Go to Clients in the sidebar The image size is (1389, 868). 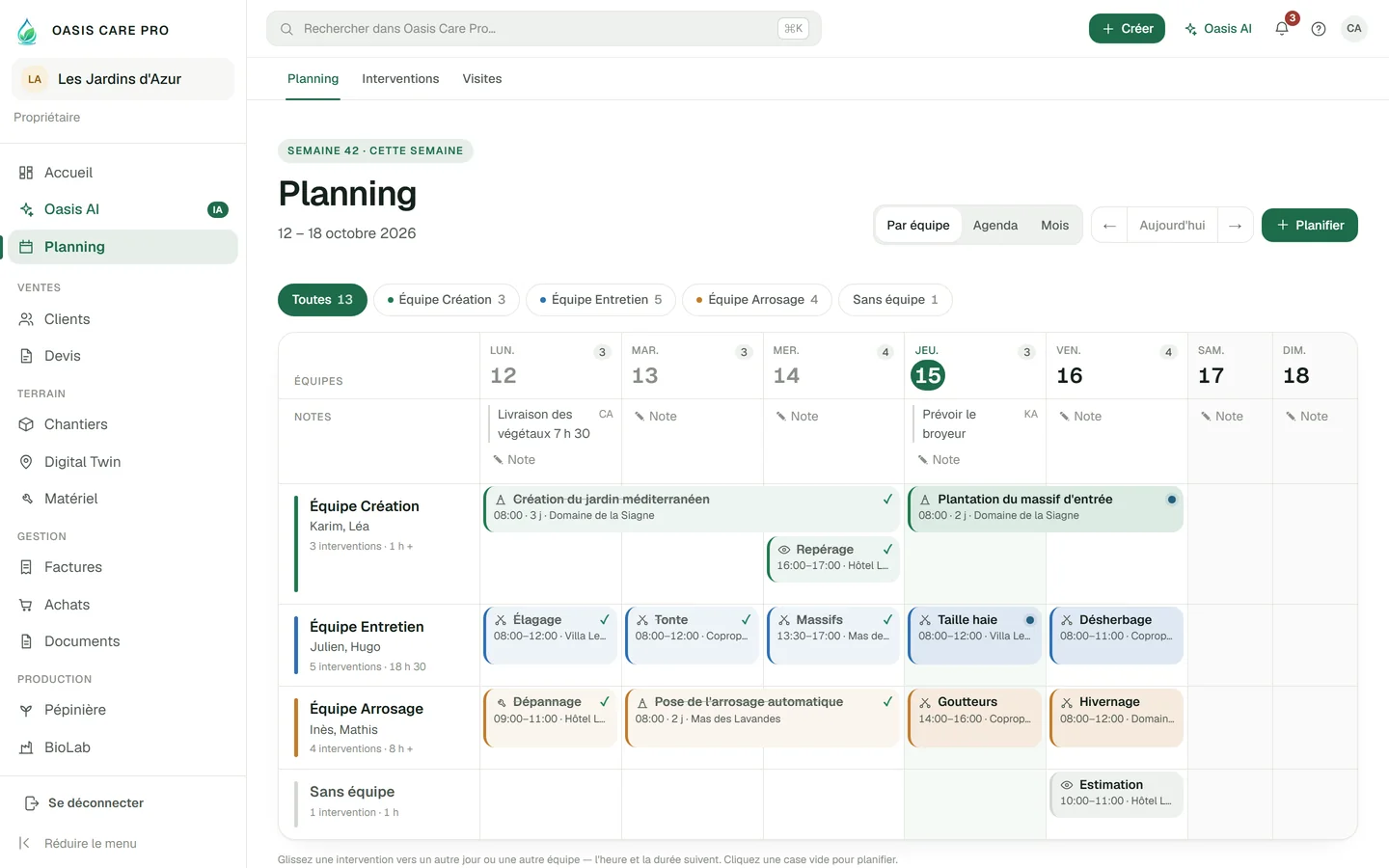(x=123, y=319)
